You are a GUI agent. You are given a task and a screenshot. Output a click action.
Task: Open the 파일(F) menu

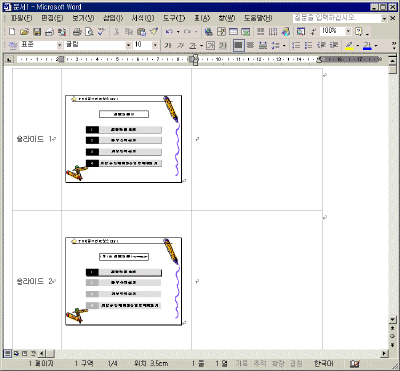tap(22, 18)
